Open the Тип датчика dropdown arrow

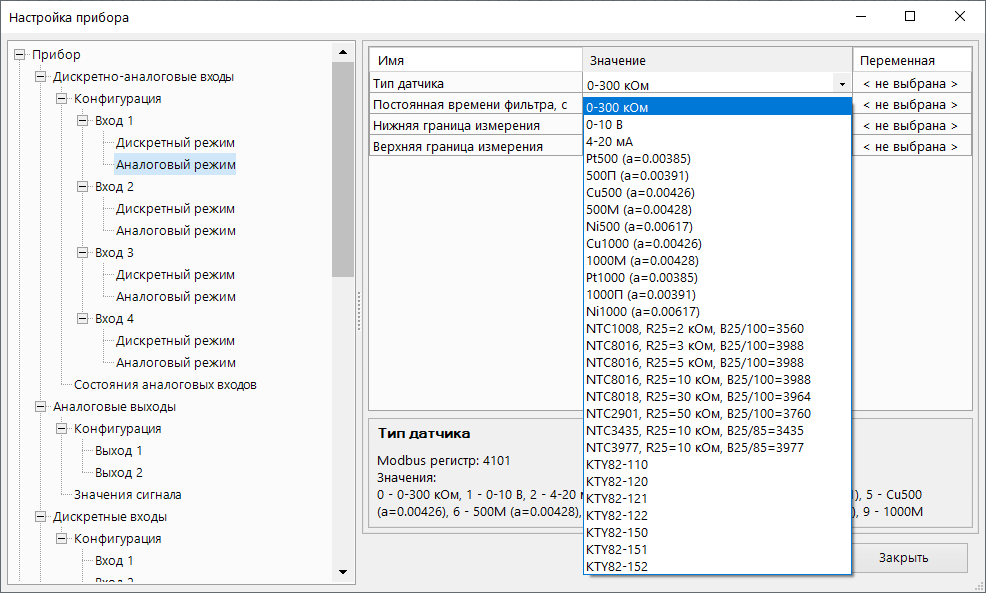(x=842, y=85)
